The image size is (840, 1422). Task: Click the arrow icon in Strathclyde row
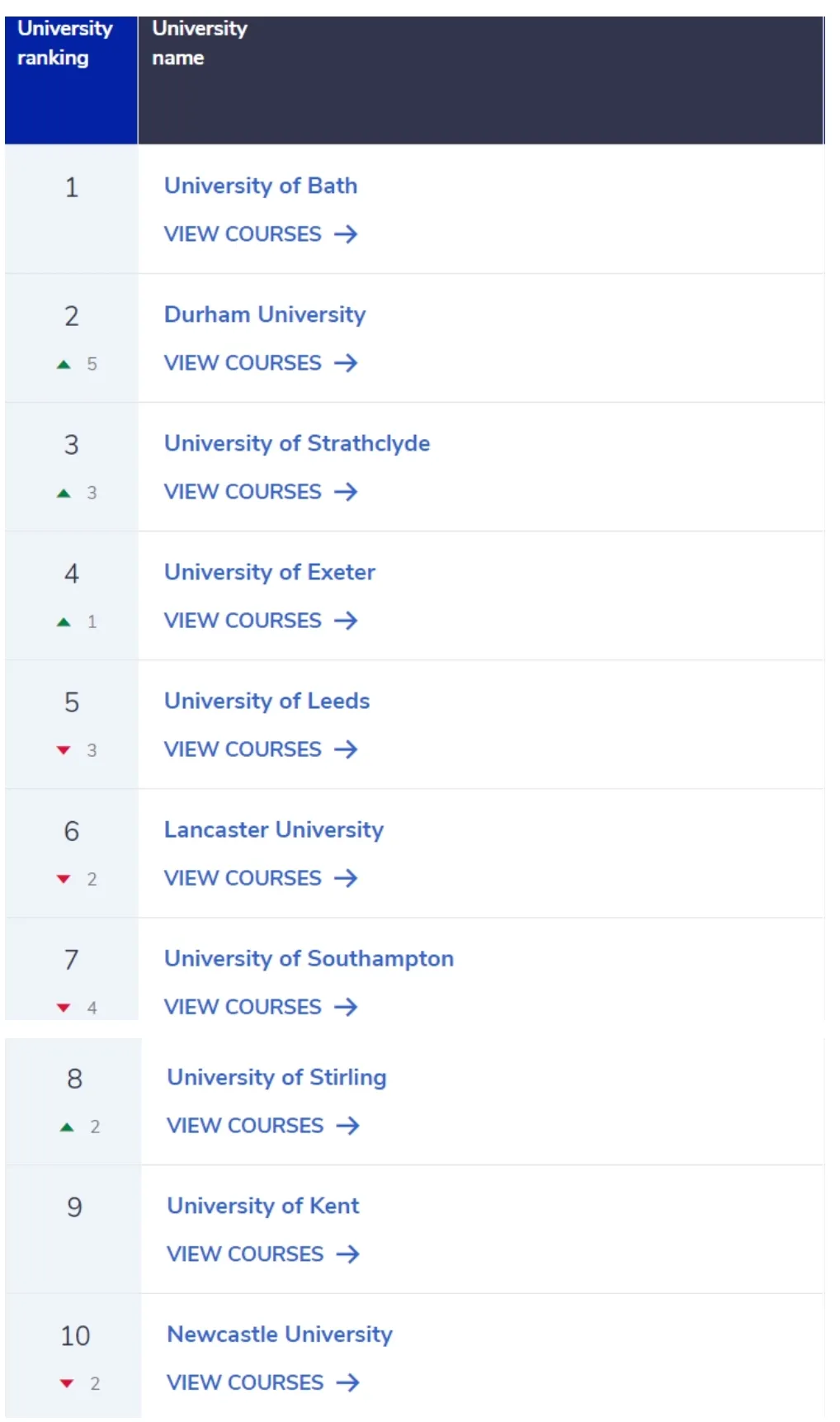click(346, 492)
